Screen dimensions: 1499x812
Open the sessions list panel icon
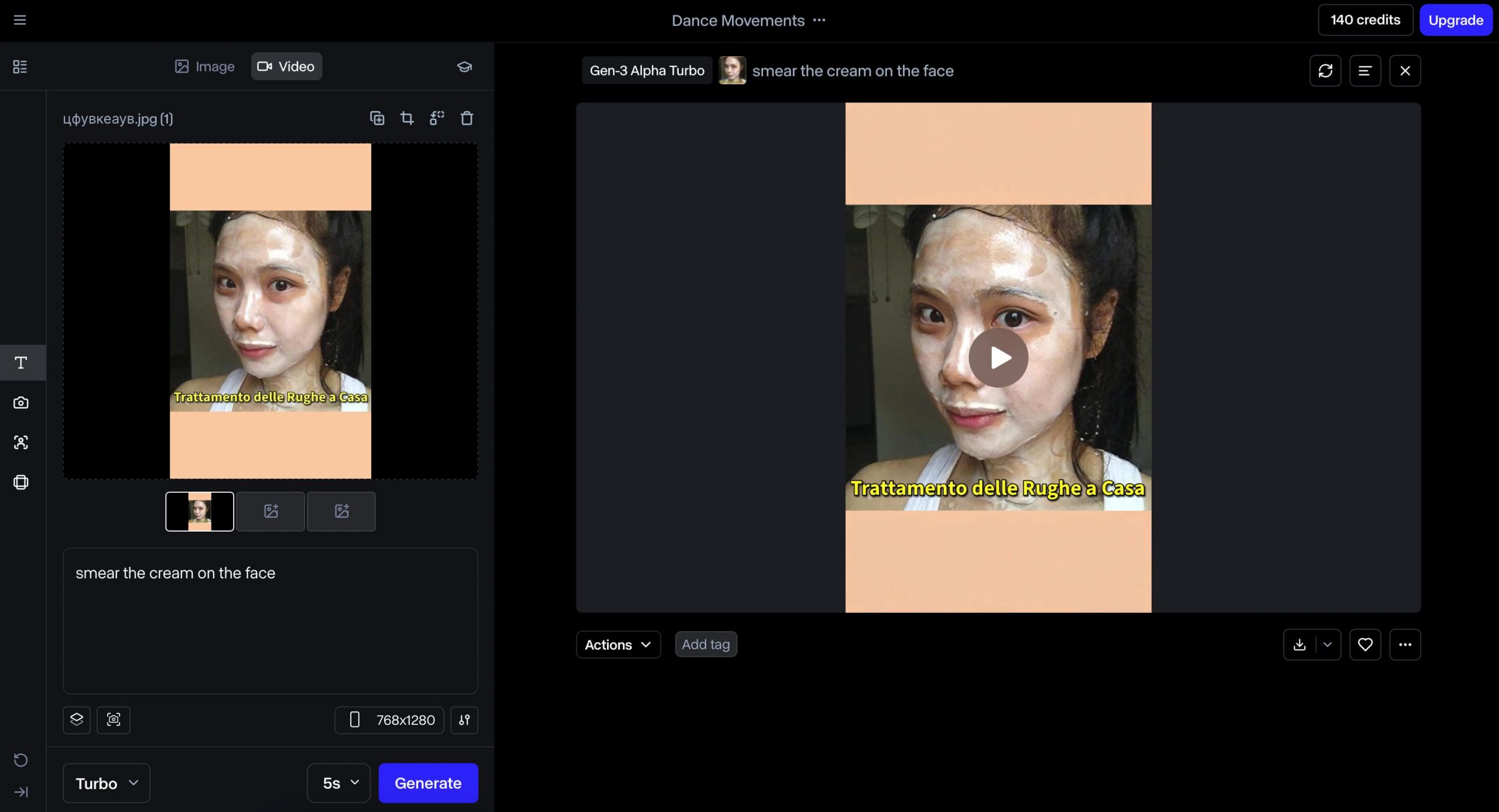click(x=20, y=67)
